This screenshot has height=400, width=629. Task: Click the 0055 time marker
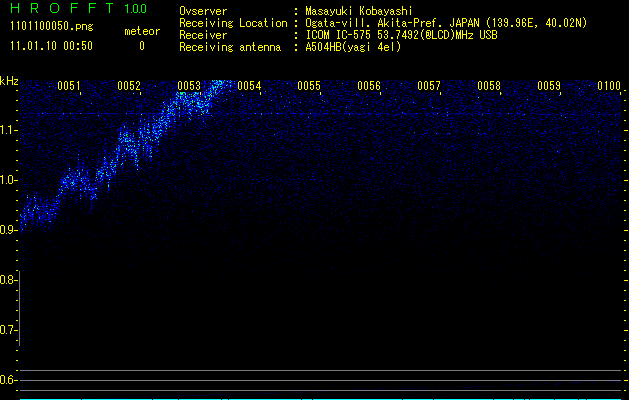tap(309, 86)
